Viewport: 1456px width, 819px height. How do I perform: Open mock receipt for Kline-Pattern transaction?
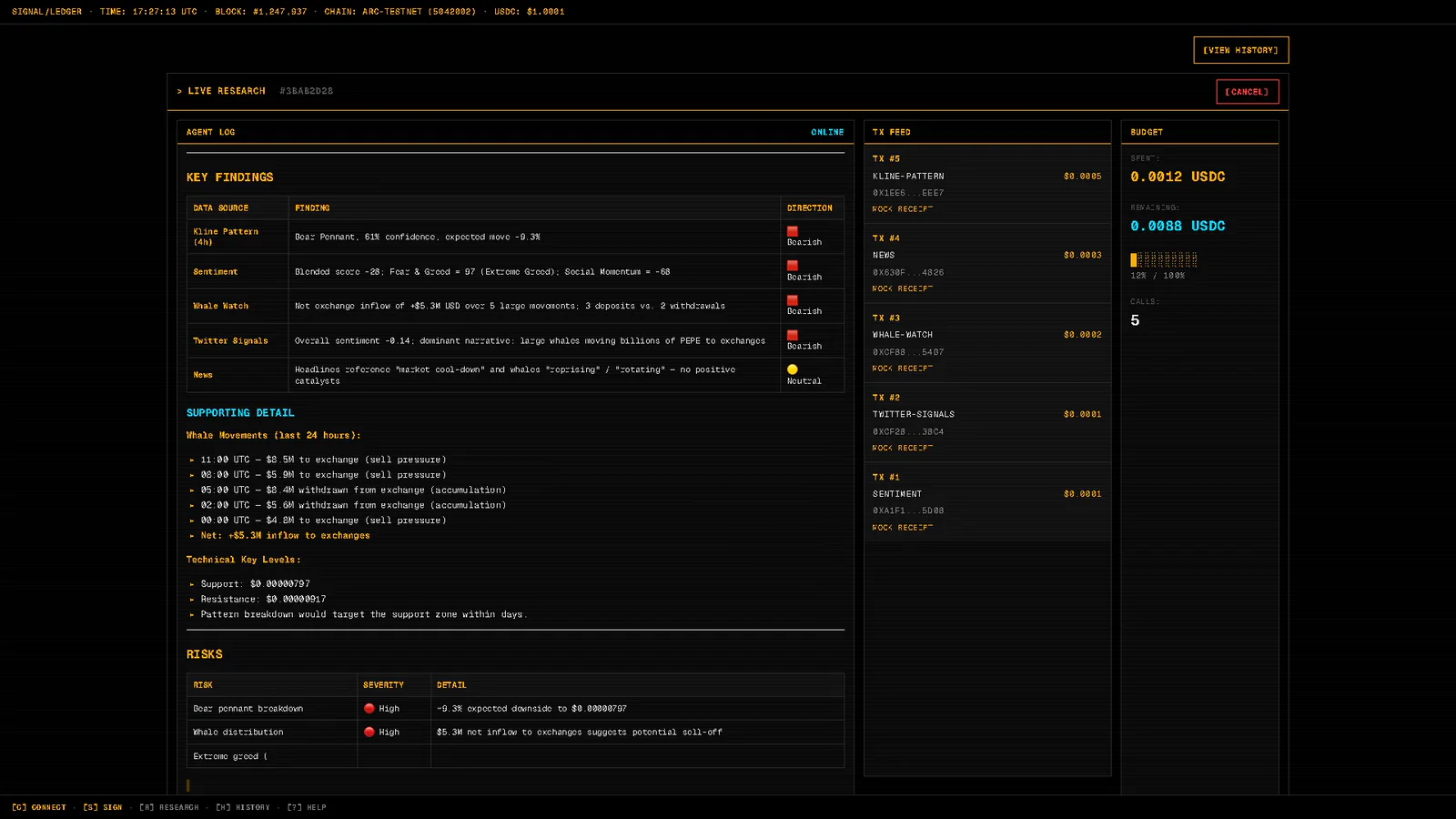tap(903, 209)
